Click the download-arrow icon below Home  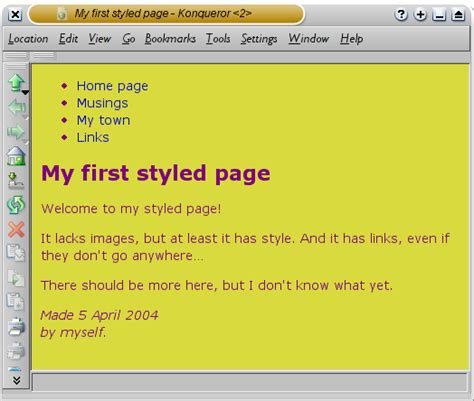pos(15,180)
